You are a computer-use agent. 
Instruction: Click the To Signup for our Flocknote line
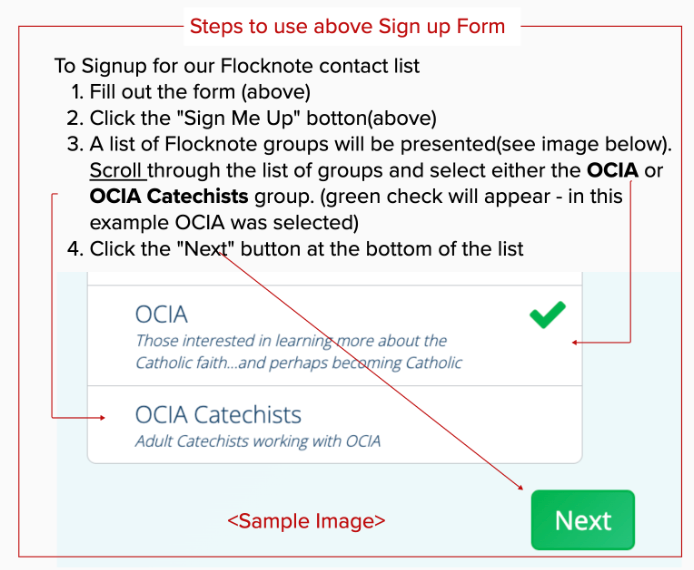tap(237, 66)
